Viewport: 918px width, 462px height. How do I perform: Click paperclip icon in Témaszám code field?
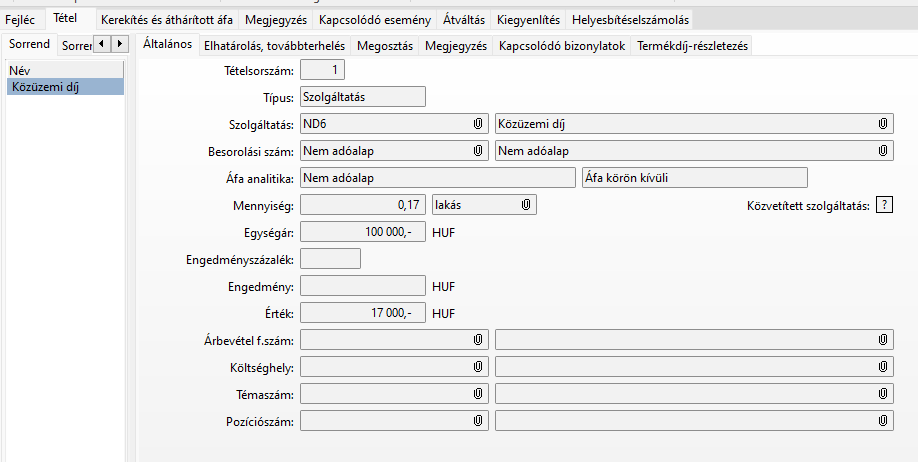click(x=478, y=394)
